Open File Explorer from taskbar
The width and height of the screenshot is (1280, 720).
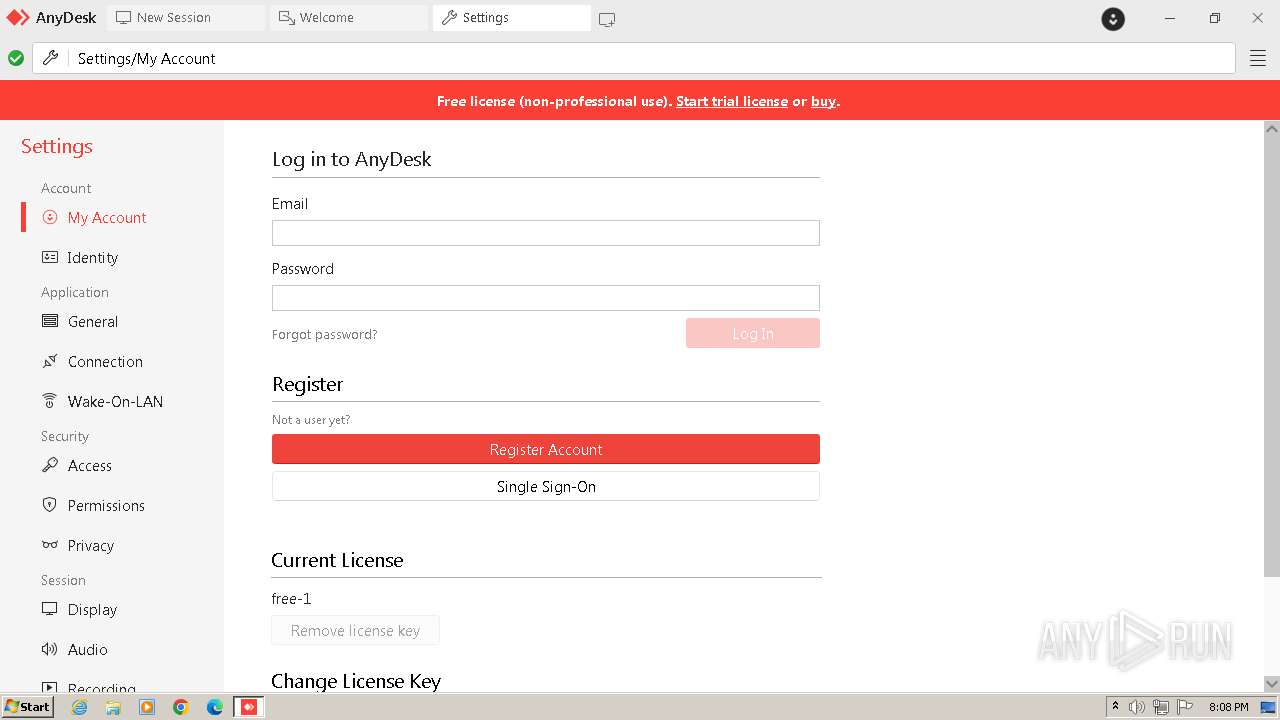(x=113, y=707)
